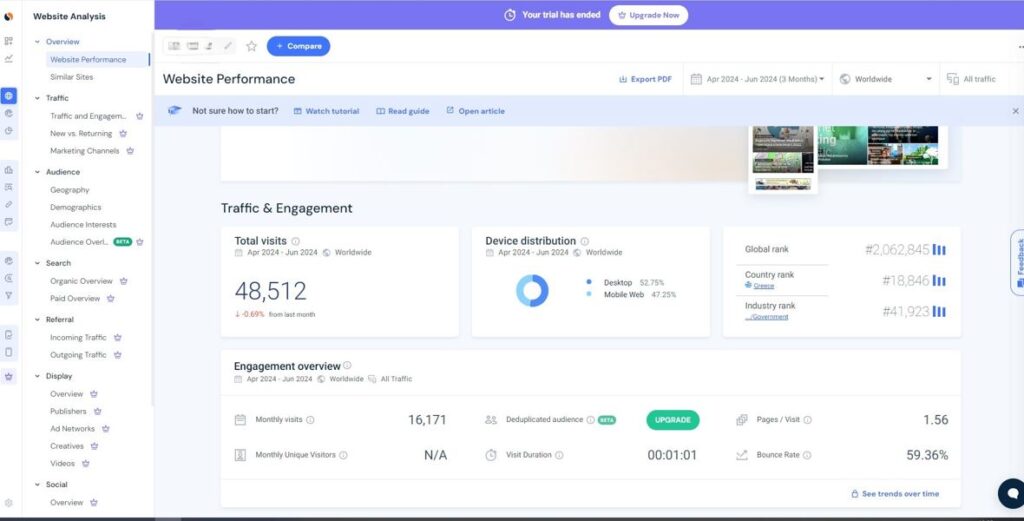
Task: Click the Greece country rank link
Action: (x=764, y=286)
